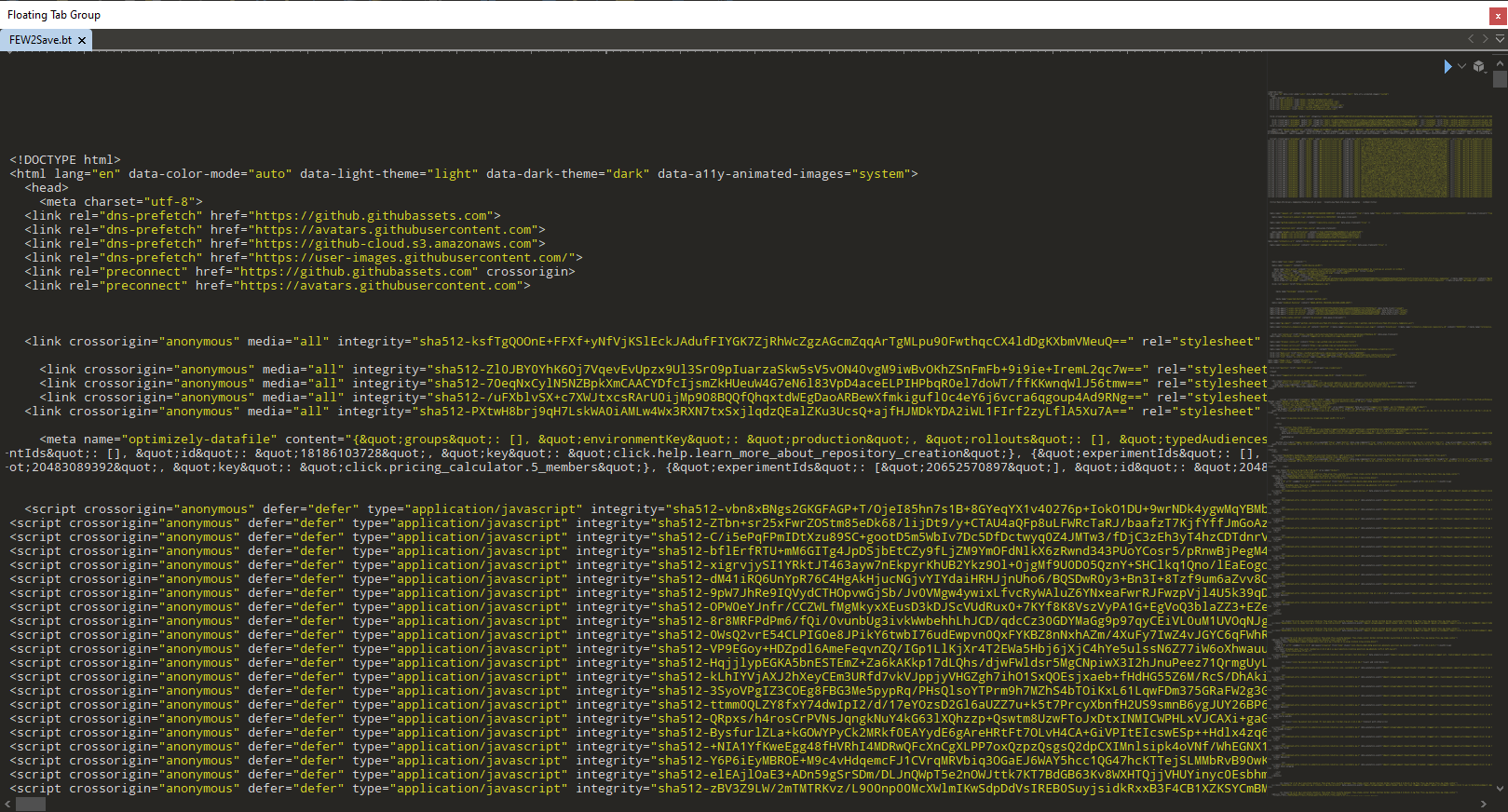
Task: Click the horizontal scrollbar right arrow
Action: click(1484, 804)
